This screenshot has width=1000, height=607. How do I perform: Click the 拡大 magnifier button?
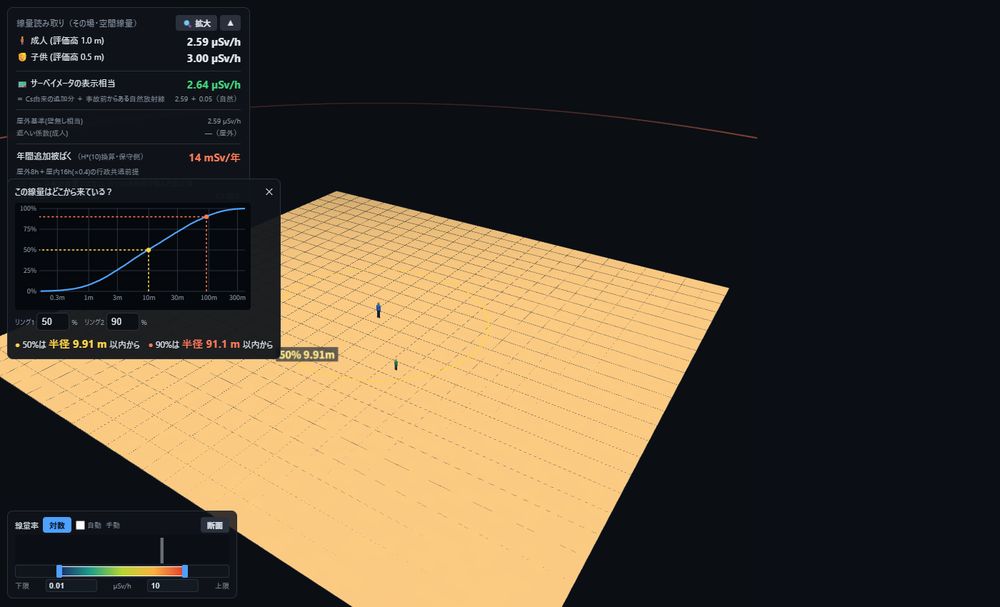click(x=196, y=23)
